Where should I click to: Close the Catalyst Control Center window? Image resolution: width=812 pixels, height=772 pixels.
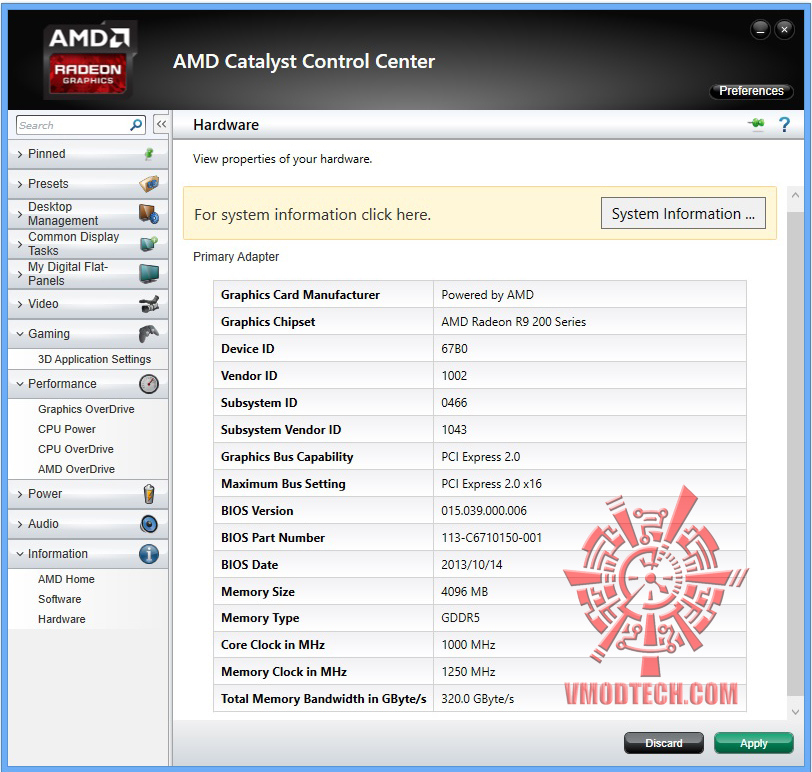click(x=784, y=30)
